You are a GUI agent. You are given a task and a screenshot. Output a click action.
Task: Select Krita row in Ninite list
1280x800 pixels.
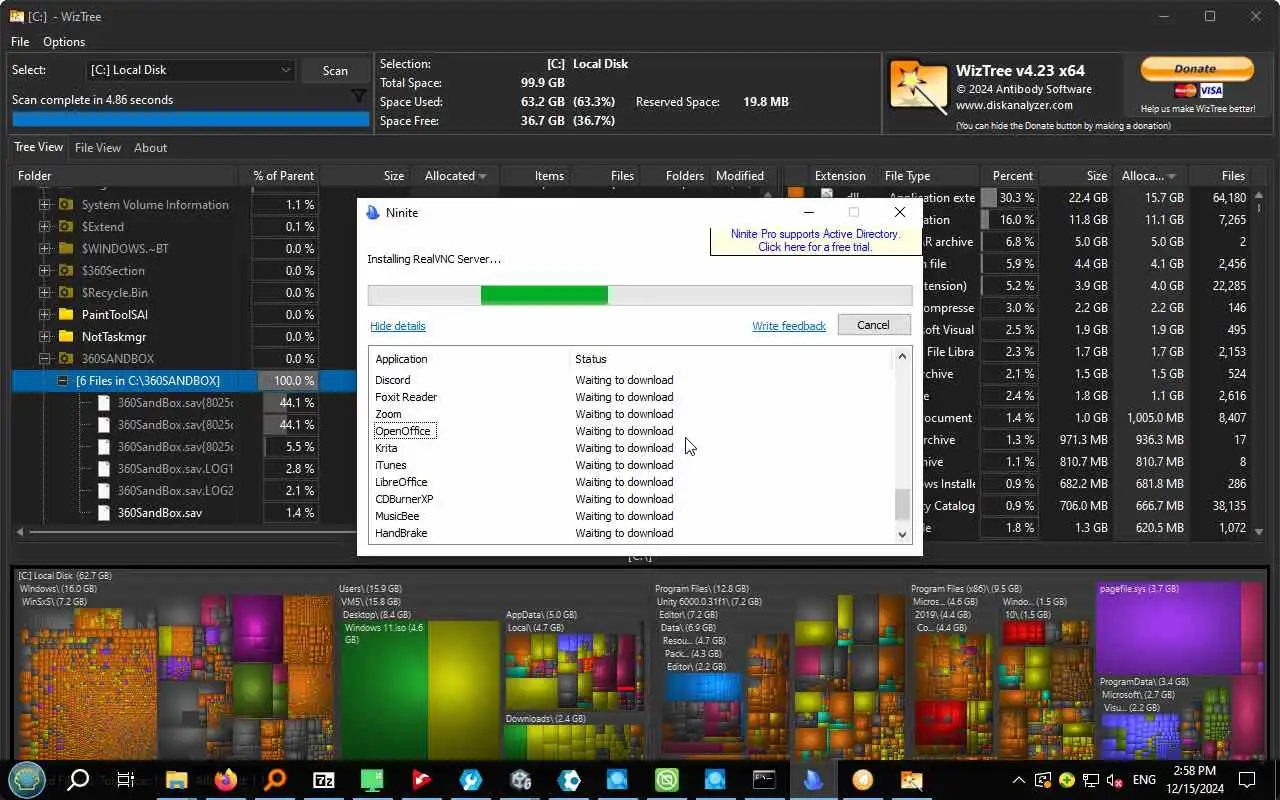coord(630,448)
